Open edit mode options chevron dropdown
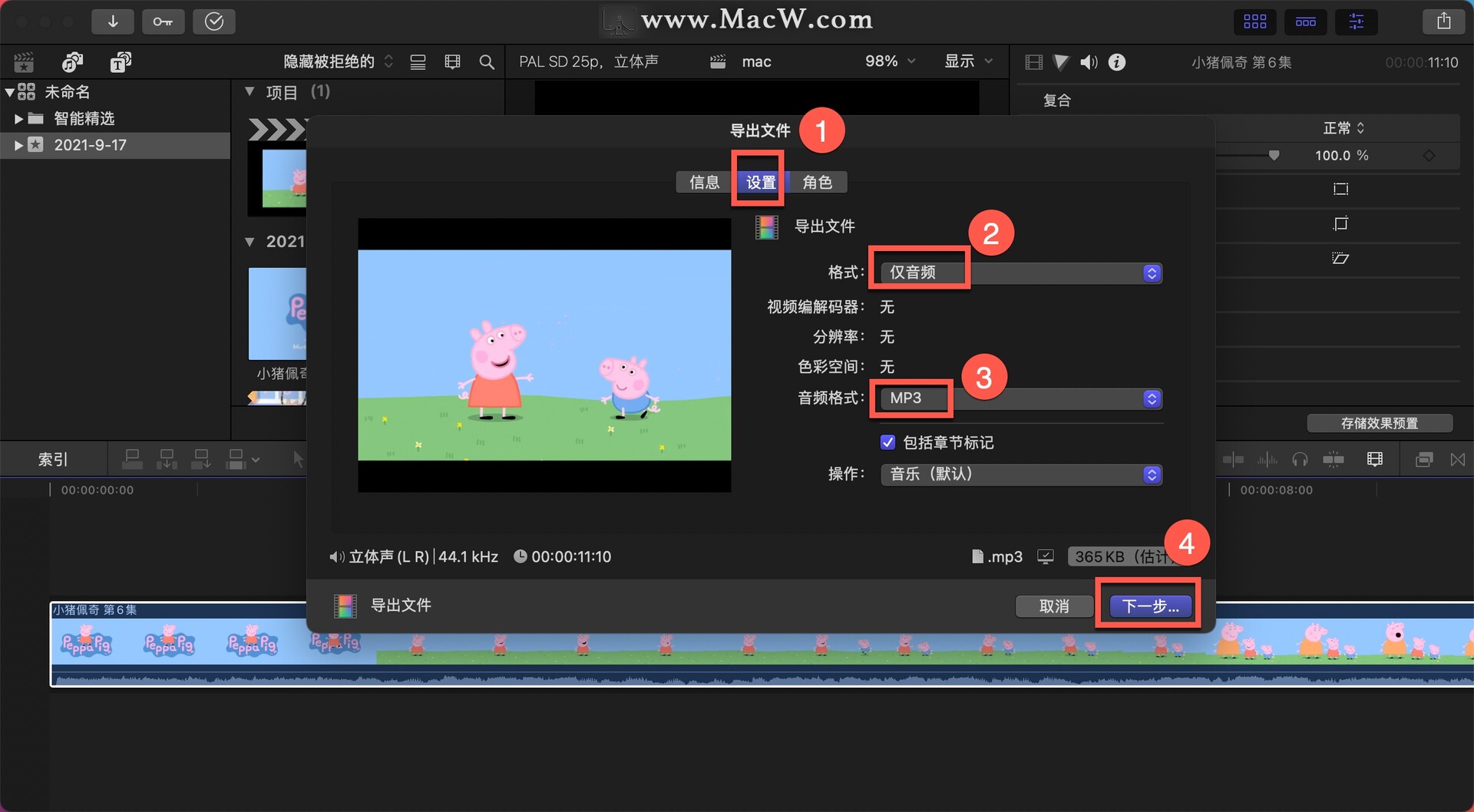 [x=256, y=460]
